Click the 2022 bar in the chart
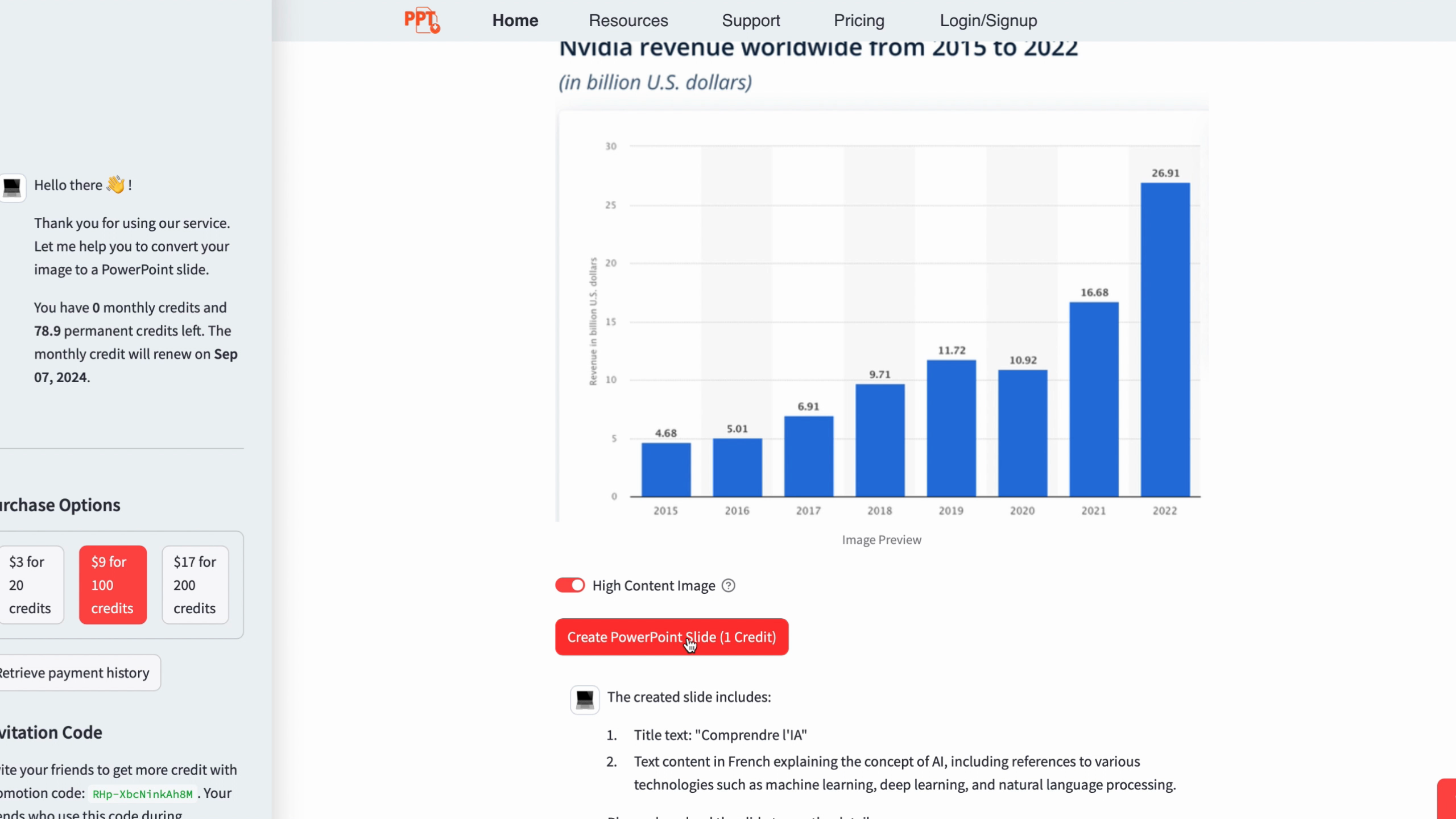Image resolution: width=1456 pixels, height=819 pixels. (x=1165, y=340)
